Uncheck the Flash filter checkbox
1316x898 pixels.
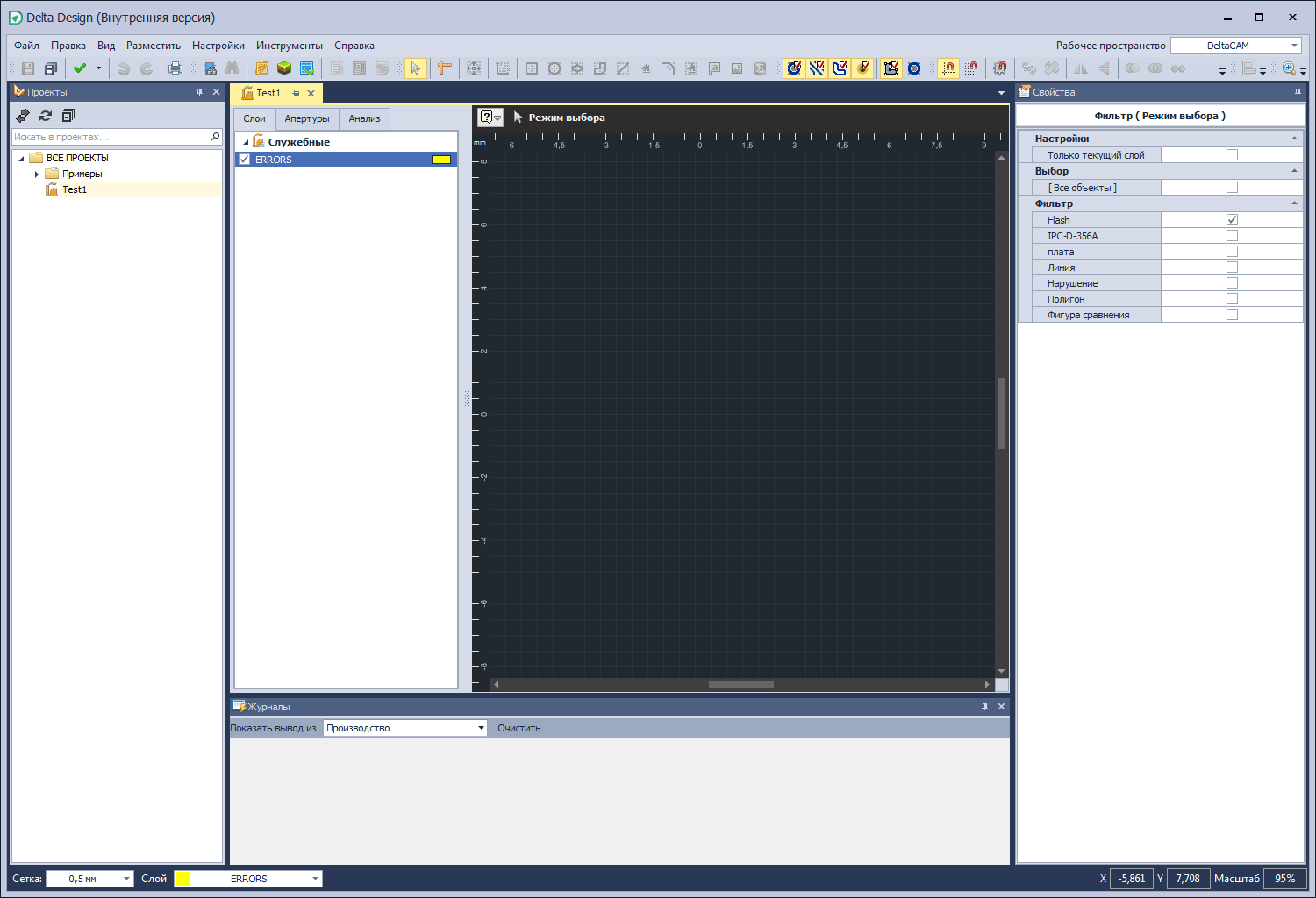[x=1232, y=220]
